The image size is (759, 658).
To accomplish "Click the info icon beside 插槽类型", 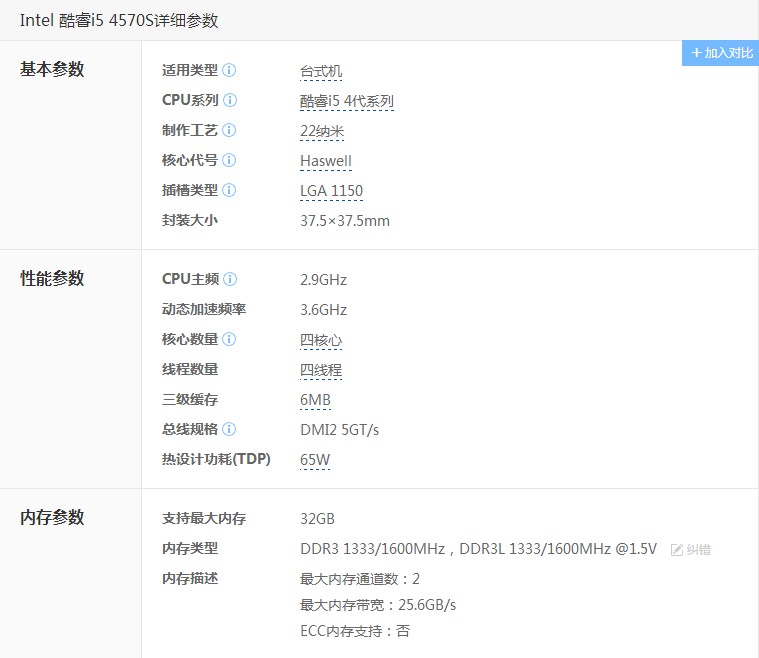I will pos(229,190).
